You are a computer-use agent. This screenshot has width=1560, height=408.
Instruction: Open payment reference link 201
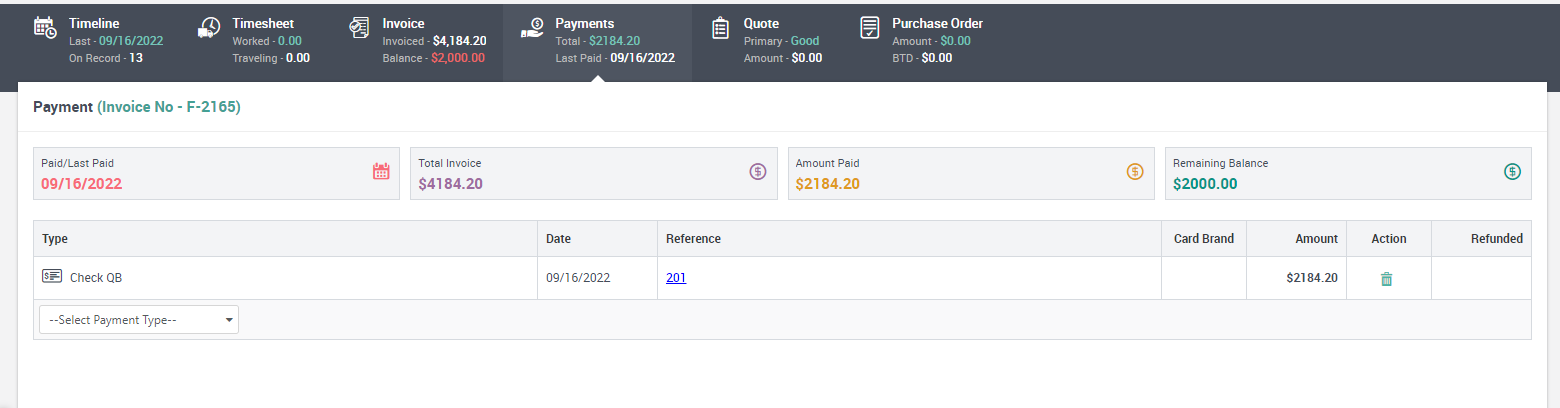[x=676, y=278]
